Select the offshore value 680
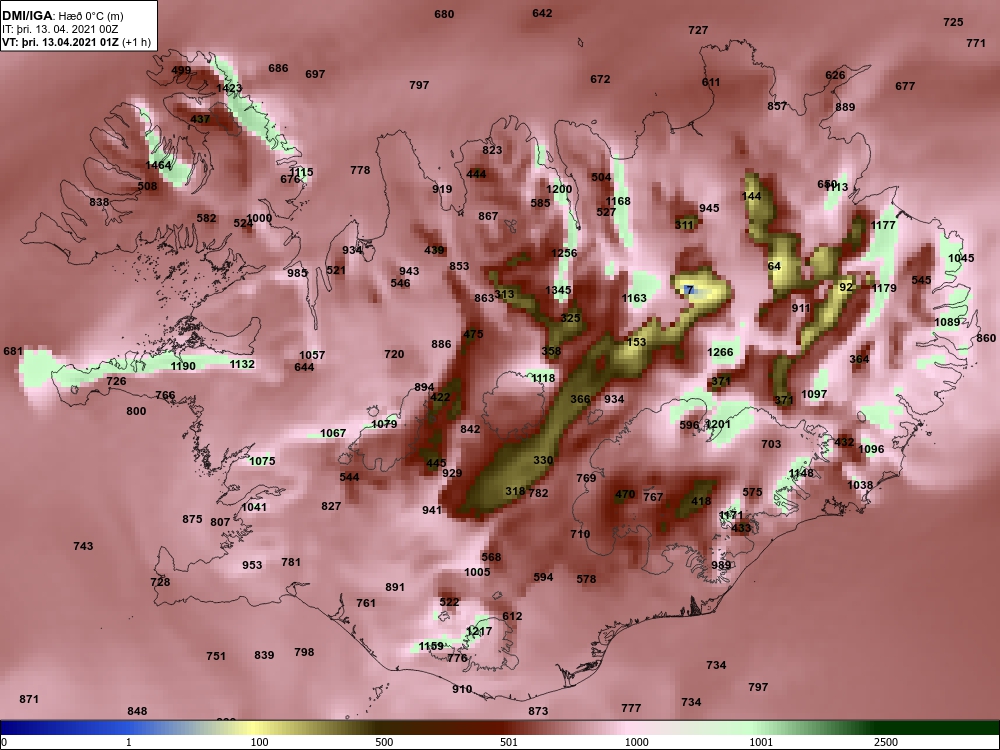 (x=444, y=14)
